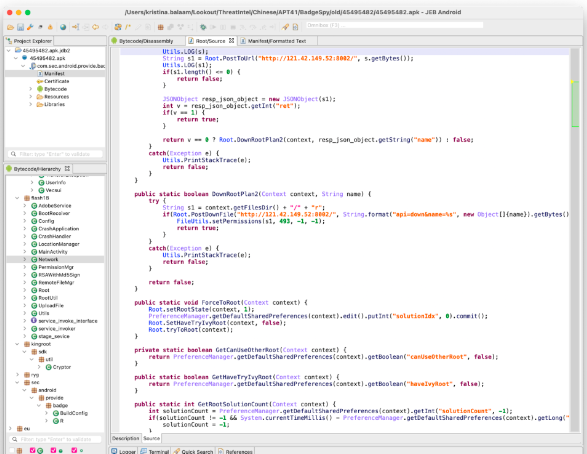Click the Bytecode/Hierarchy filter field

pos(55,439)
